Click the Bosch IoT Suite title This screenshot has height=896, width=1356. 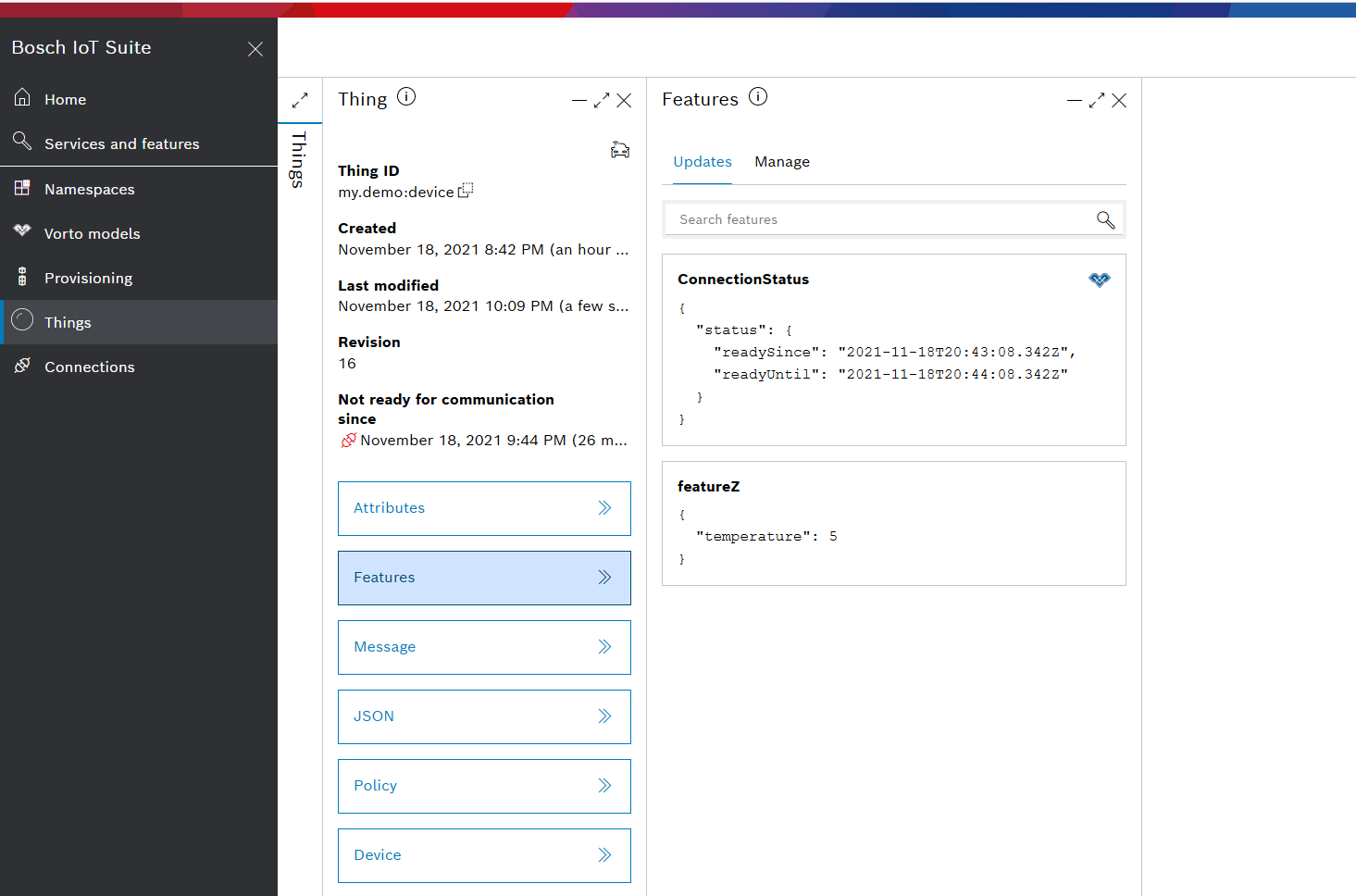(81, 47)
